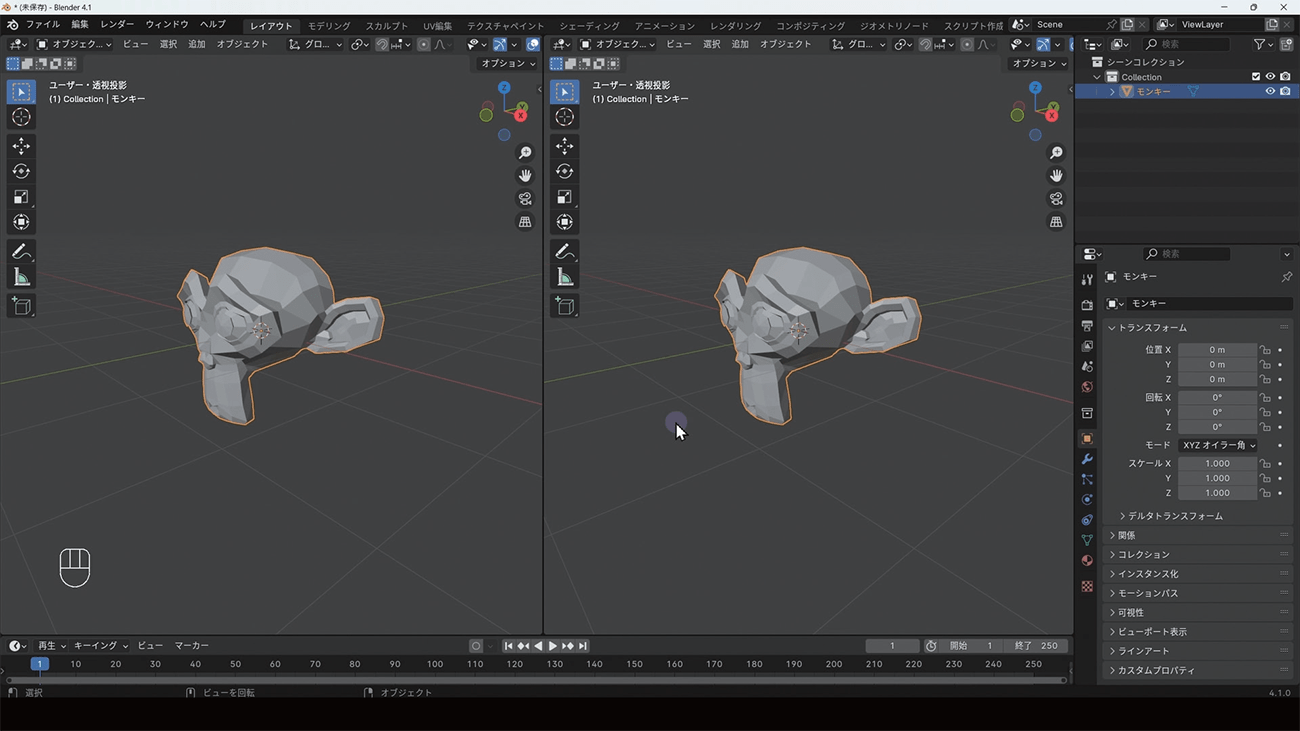This screenshot has height=731, width=1300.
Task: Open the Tool properties tab
Action: click(x=1087, y=280)
